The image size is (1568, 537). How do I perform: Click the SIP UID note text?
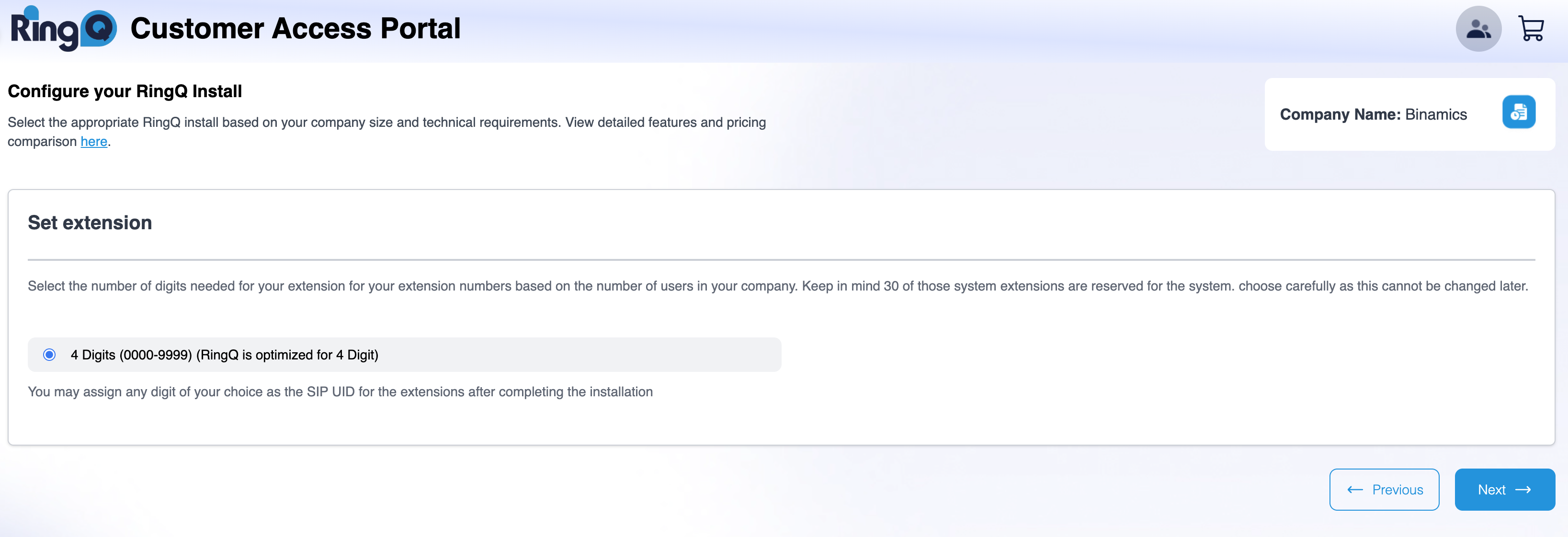point(340,392)
